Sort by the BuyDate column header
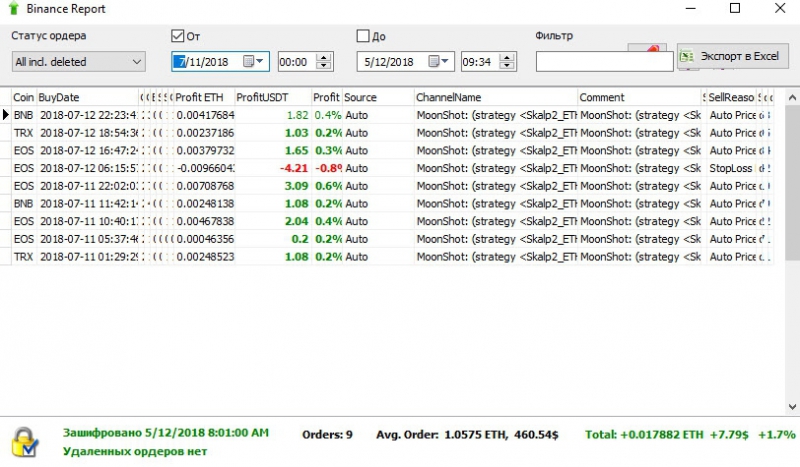This screenshot has height=467, width=800. point(87,97)
